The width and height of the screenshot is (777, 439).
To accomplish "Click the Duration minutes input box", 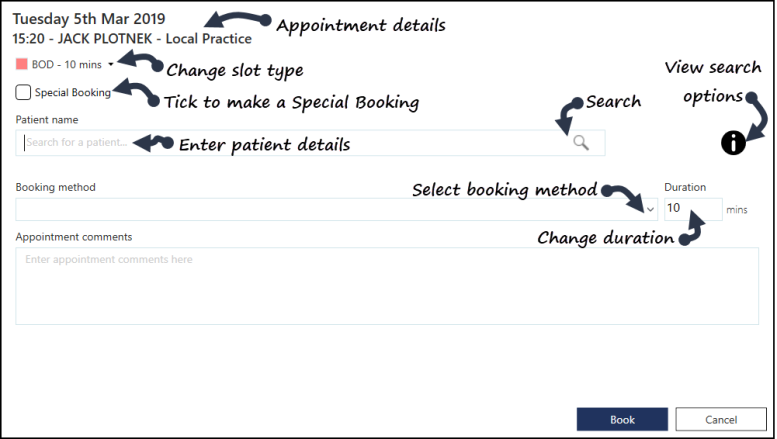I will click(x=693, y=209).
